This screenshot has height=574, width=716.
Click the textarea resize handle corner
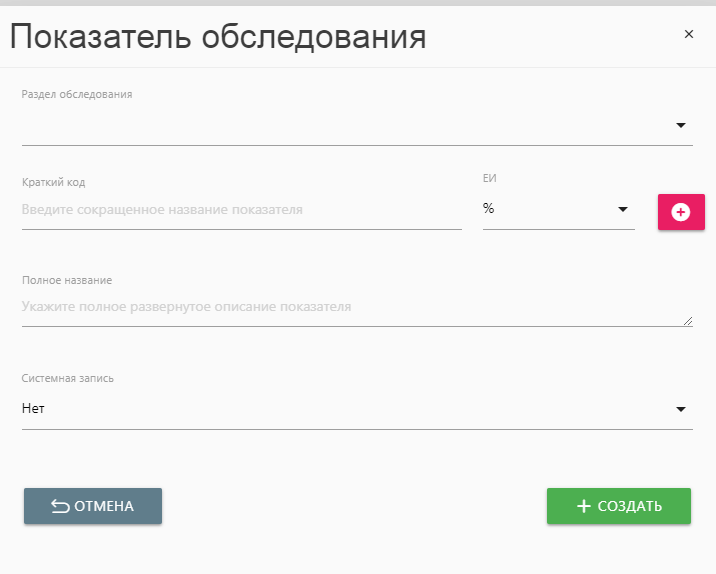(x=687, y=321)
